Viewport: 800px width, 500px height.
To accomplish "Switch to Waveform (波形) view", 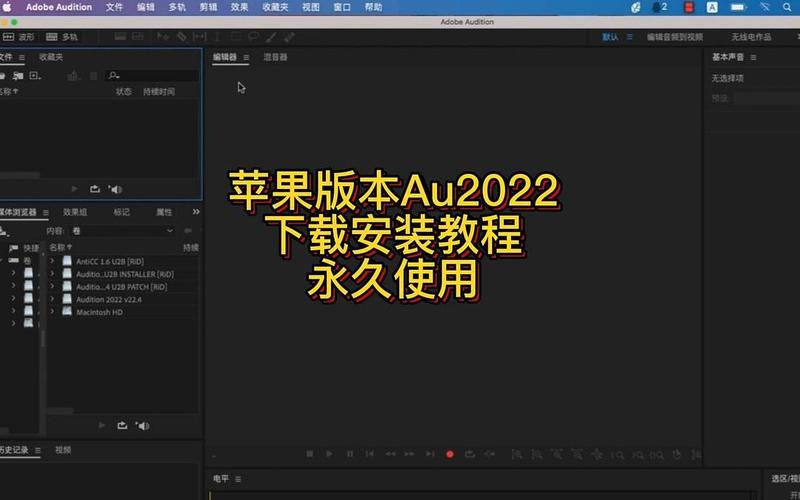I will pyautogui.click(x=18, y=37).
